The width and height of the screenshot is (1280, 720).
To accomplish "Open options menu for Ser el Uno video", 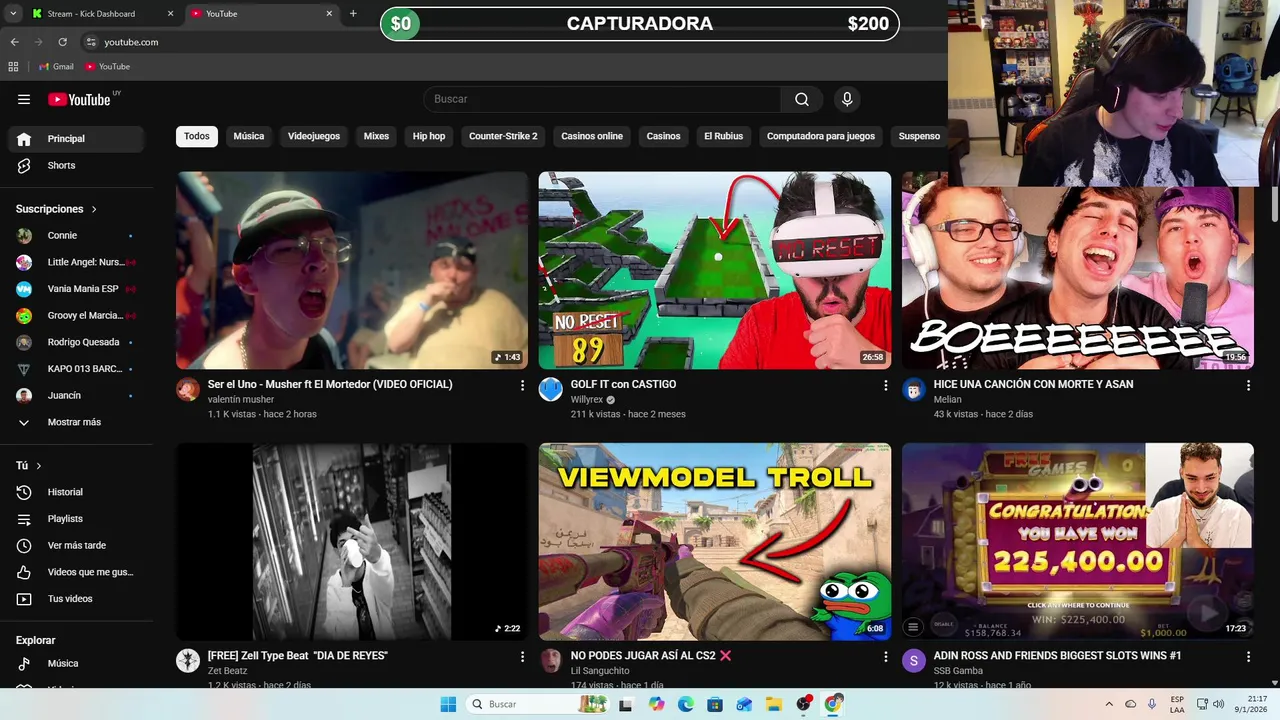I will [522, 385].
